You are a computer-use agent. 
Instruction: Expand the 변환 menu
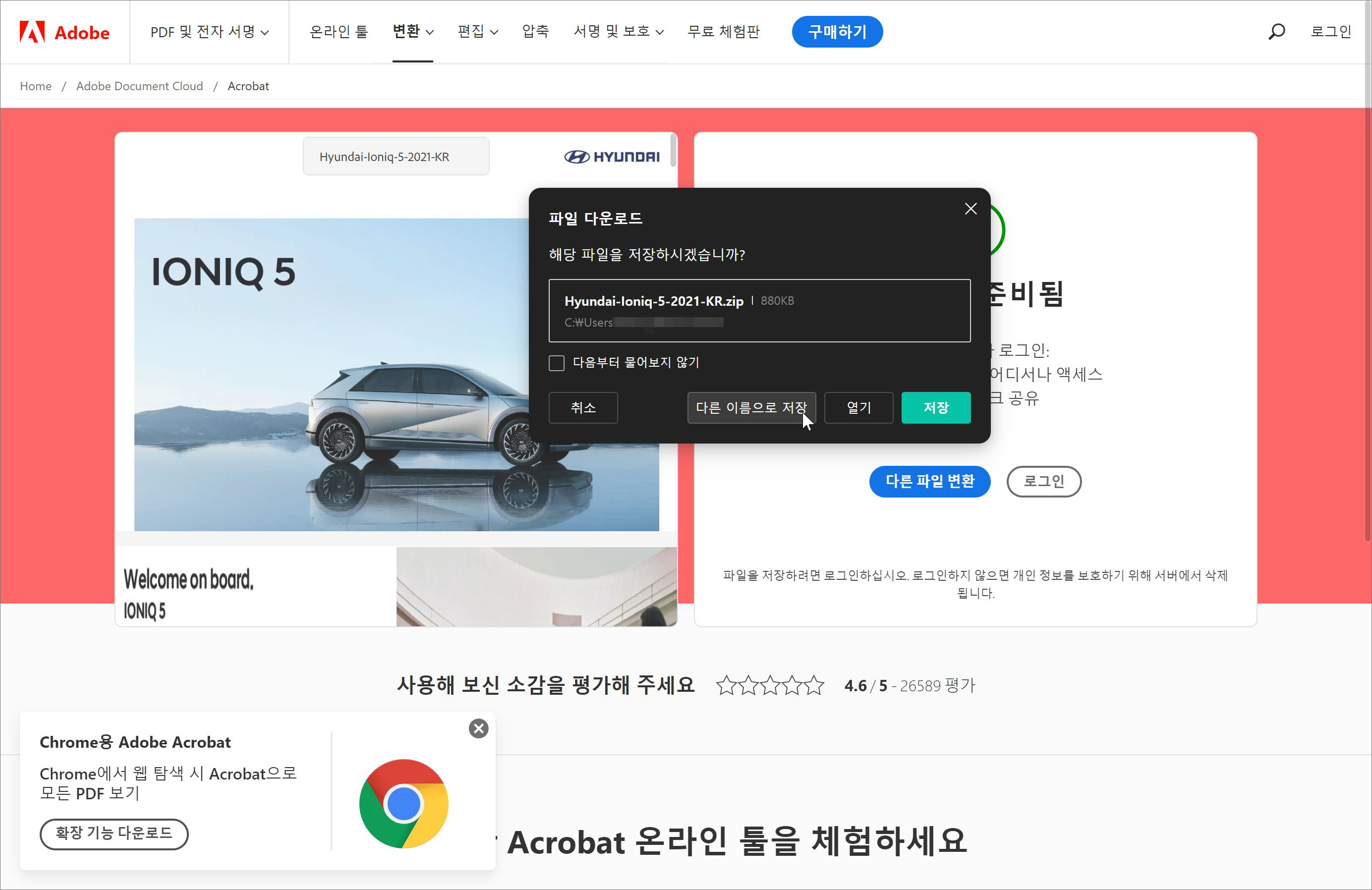point(413,32)
